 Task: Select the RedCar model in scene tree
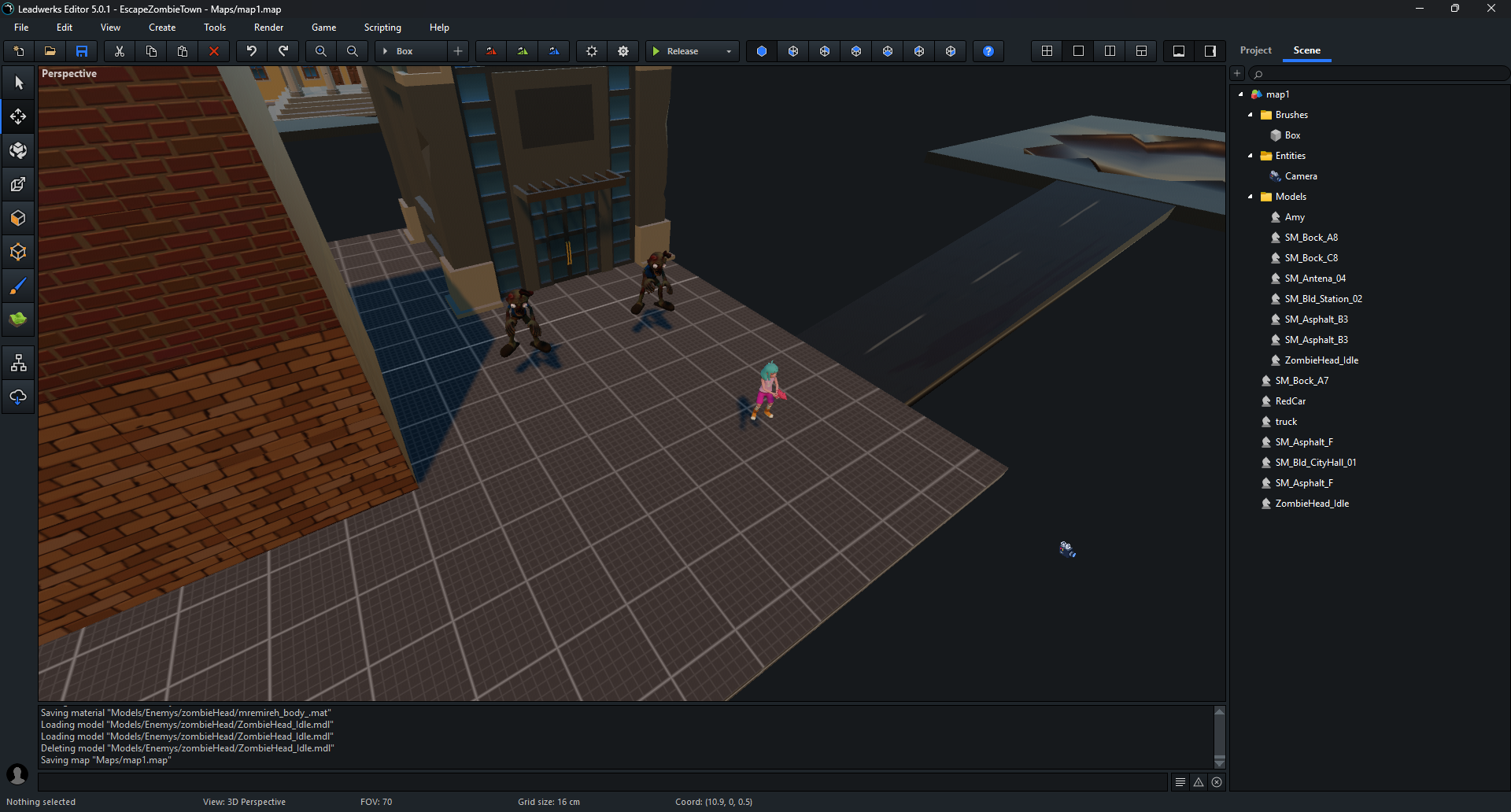click(1290, 401)
